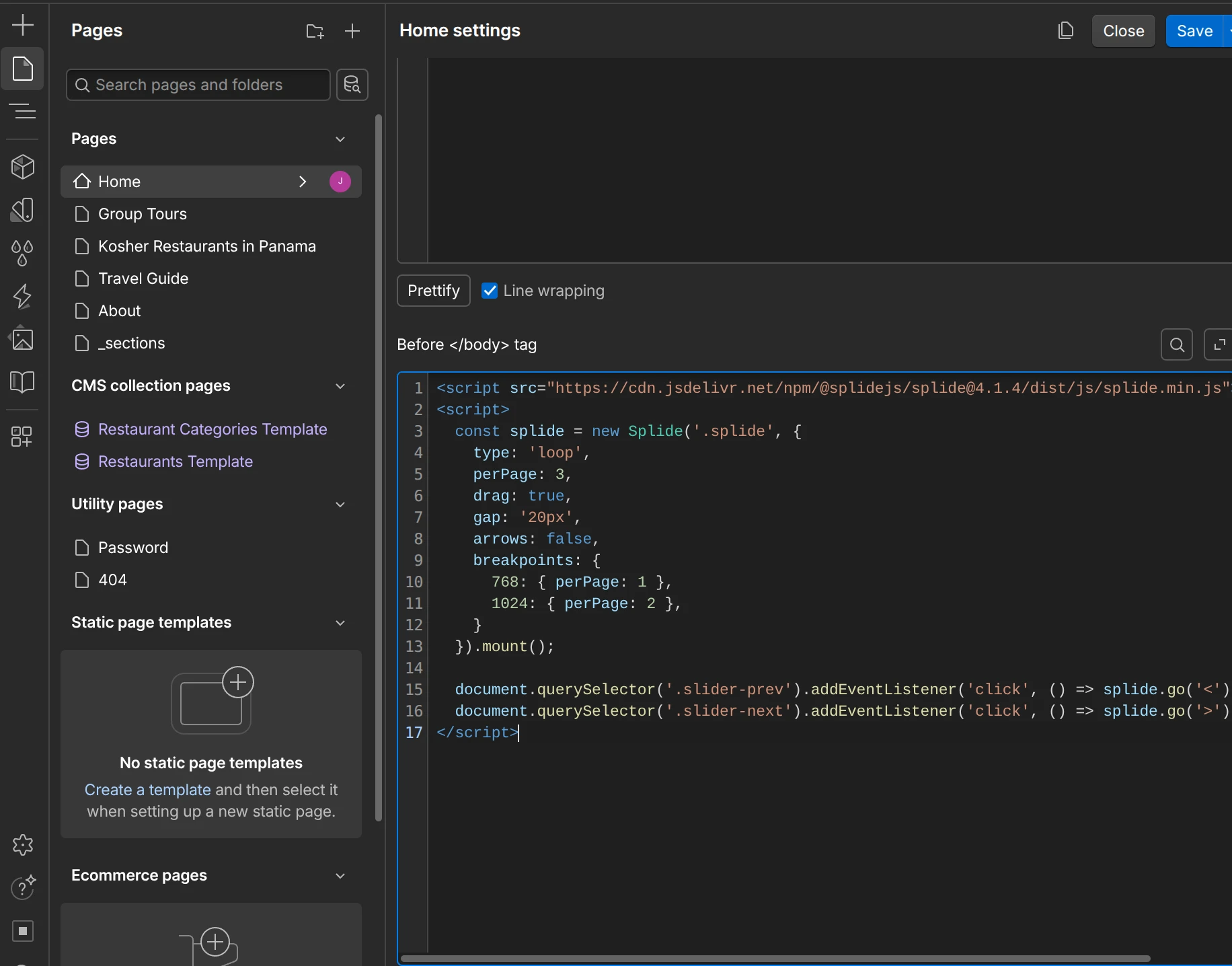Select the Travel Guide page
The width and height of the screenshot is (1232, 966).
coord(211,278)
